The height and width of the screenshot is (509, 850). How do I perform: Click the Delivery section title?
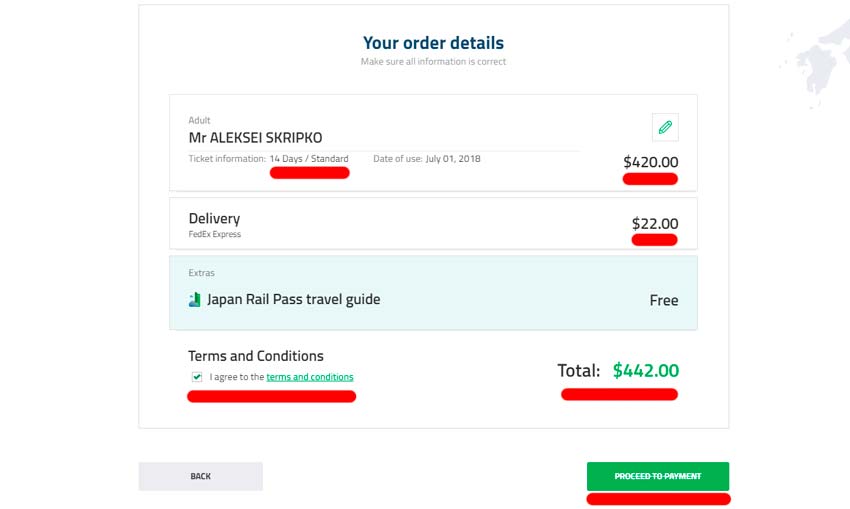(x=214, y=218)
